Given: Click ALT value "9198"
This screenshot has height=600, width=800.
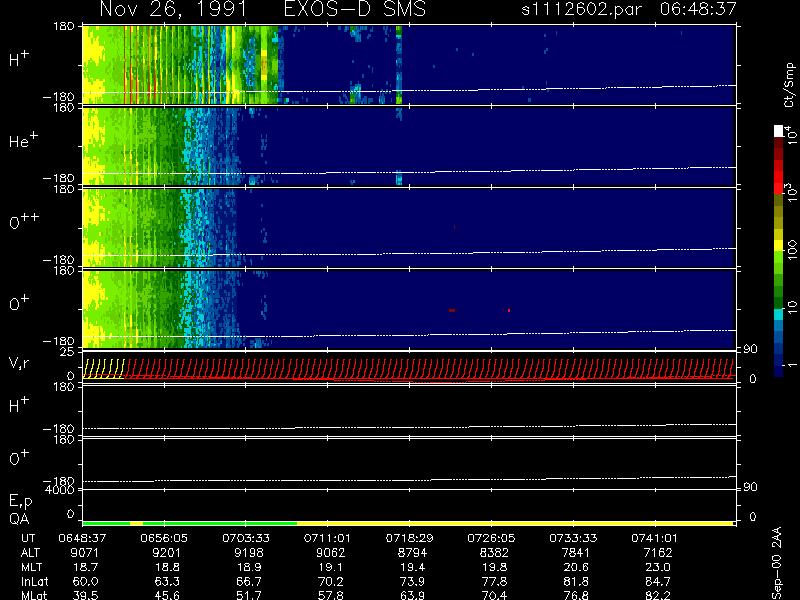Looking at the screenshot, I should (x=248, y=553).
